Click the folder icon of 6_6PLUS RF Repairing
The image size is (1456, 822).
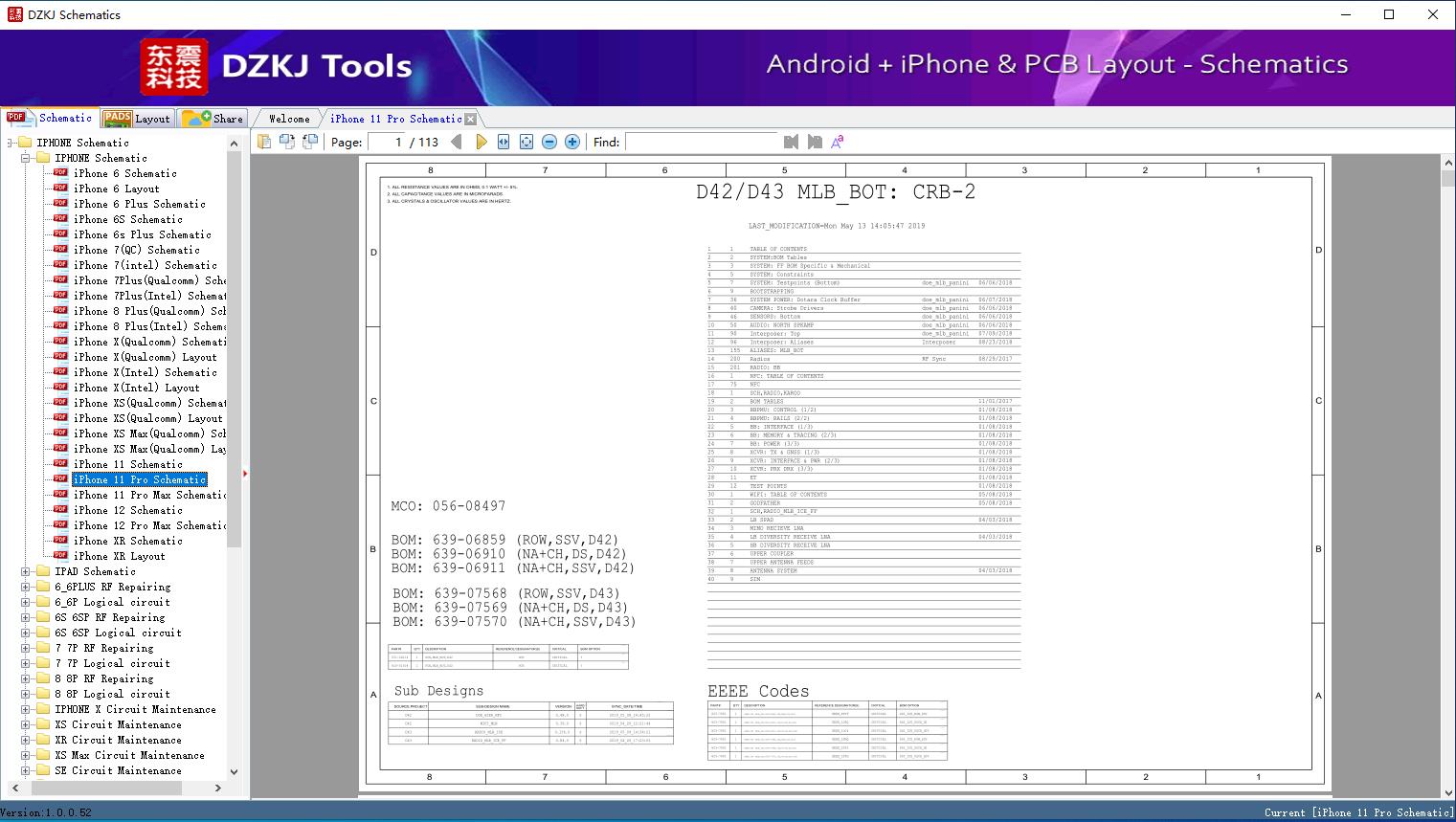coord(43,587)
